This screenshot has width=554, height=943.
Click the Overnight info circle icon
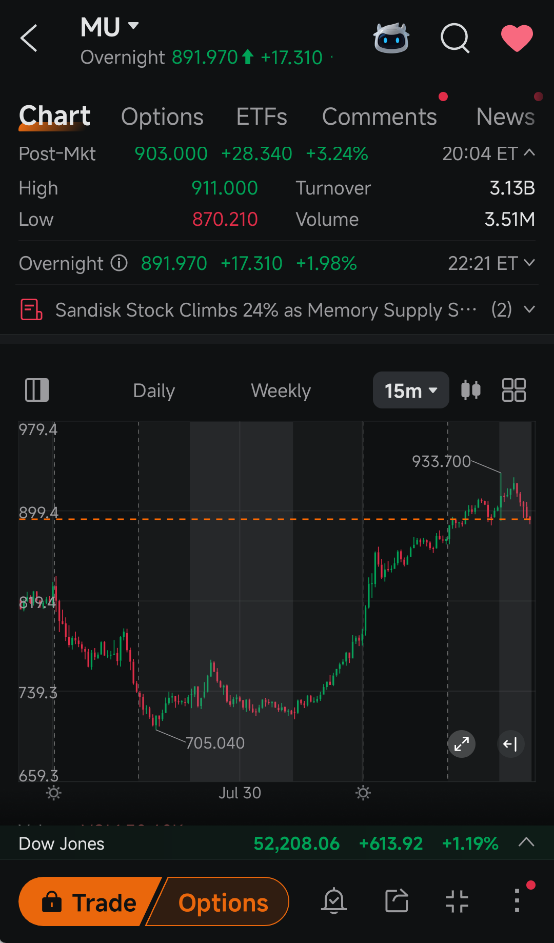tap(119, 263)
